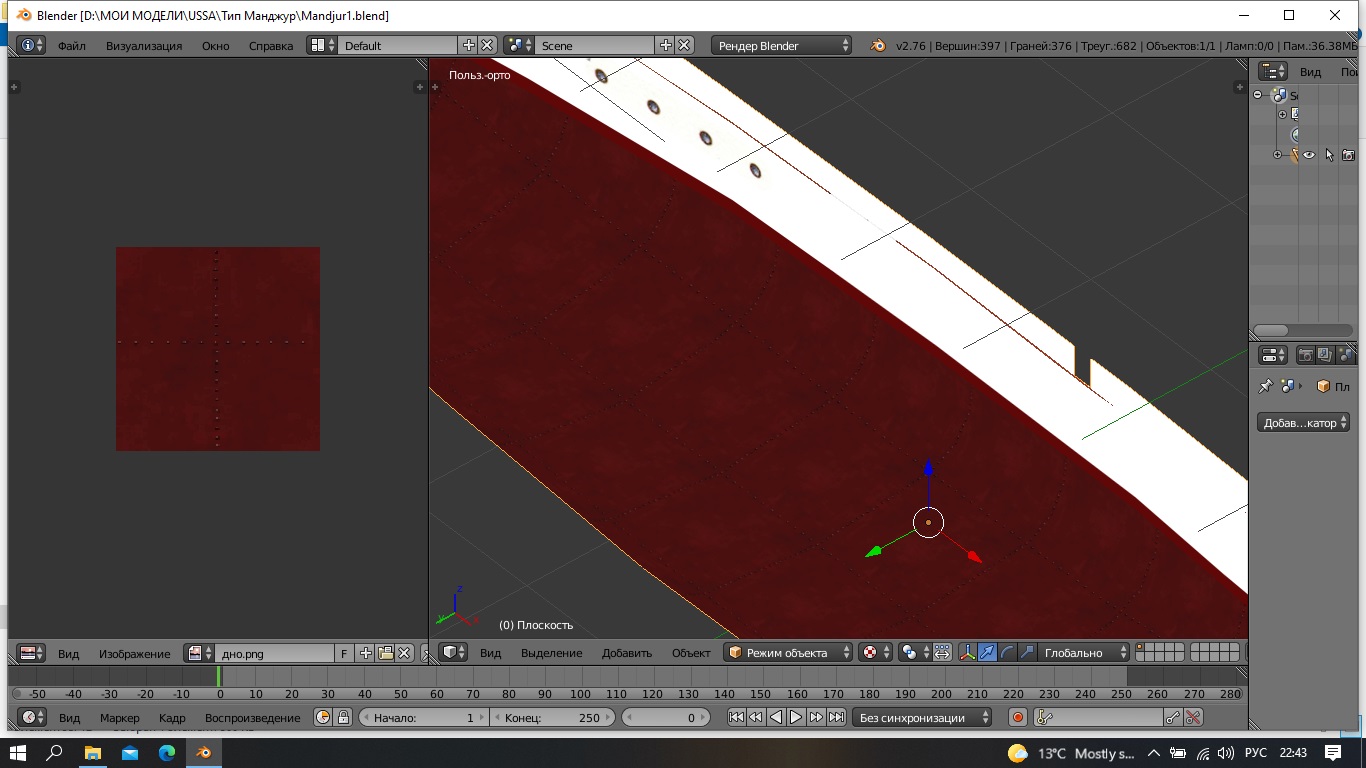Collapse the Scene tree in outliner
Screen dimensions: 1366x768
[1258, 95]
